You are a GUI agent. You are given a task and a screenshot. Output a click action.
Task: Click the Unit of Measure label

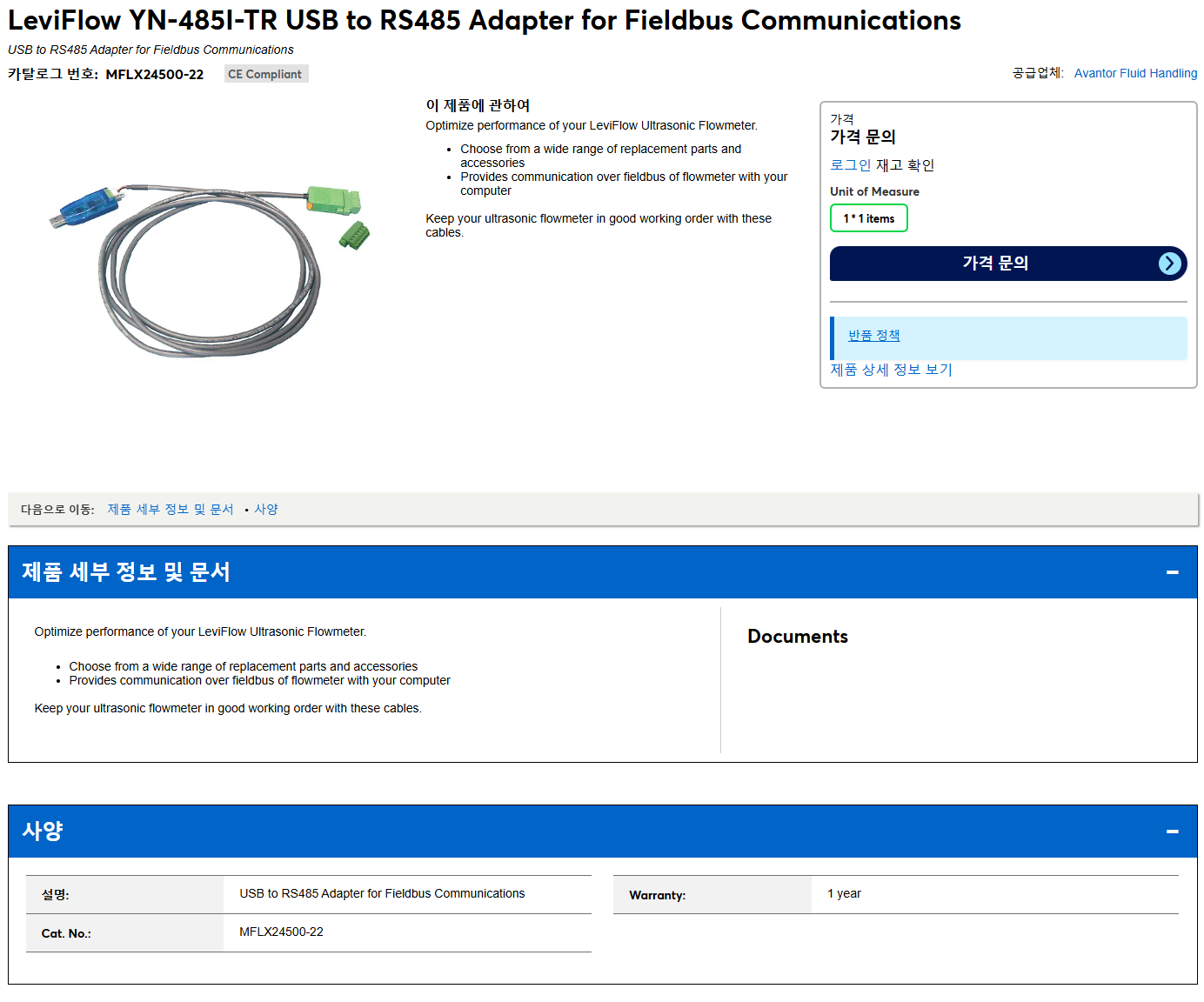[874, 192]
